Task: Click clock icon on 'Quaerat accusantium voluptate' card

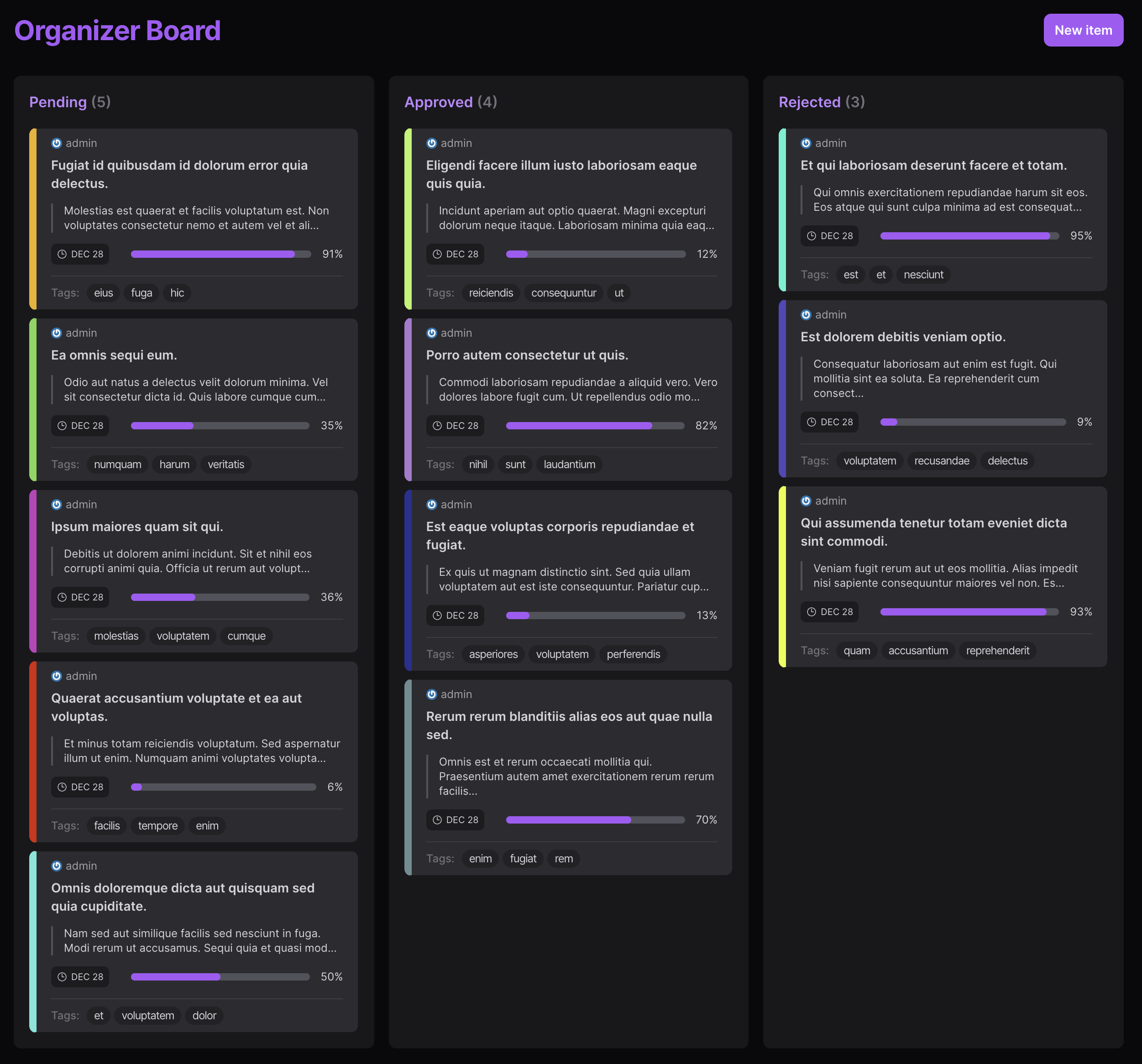Action: coord(62,787)
